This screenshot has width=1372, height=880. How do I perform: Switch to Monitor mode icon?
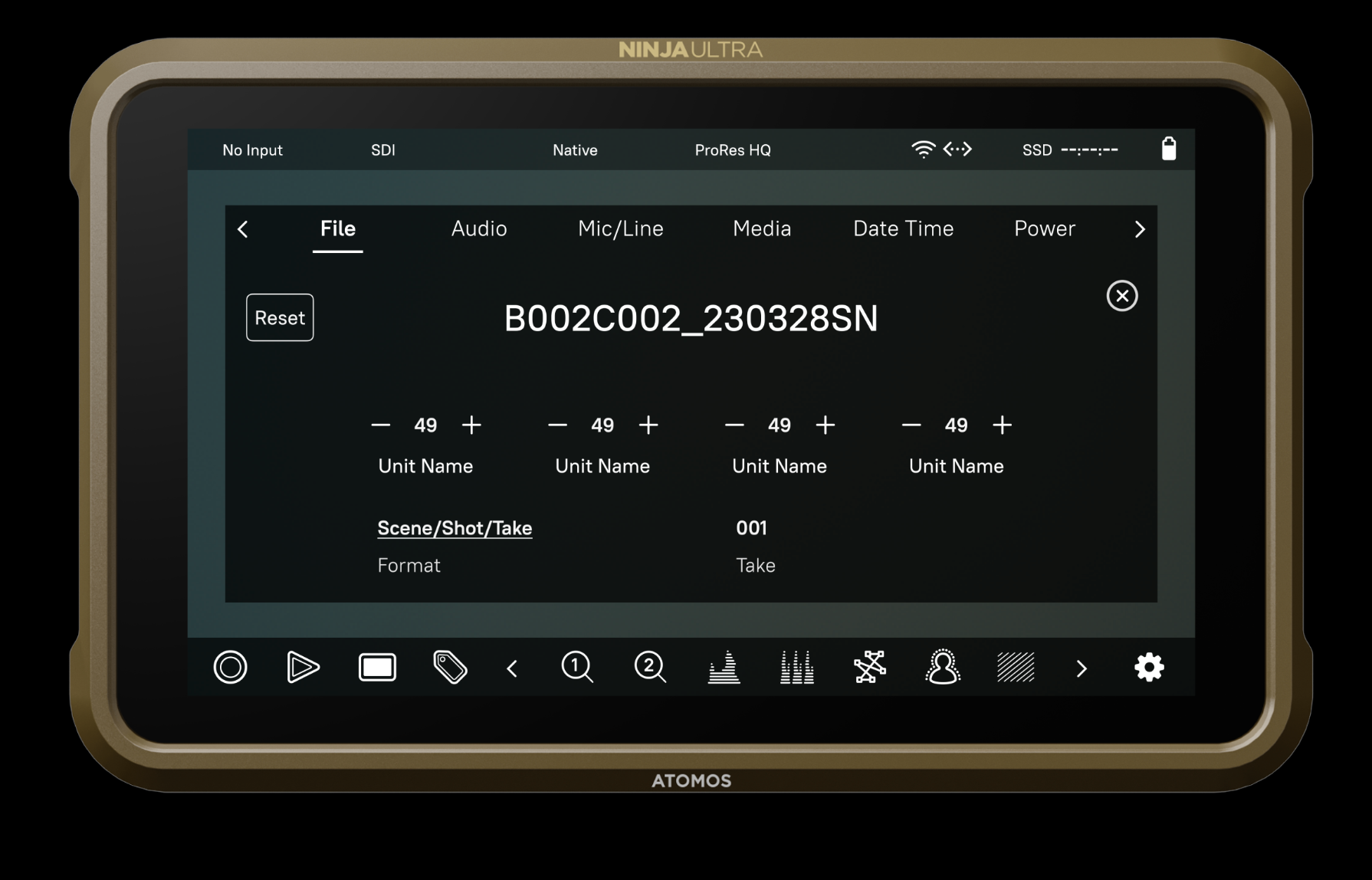[x=376, y=667]
